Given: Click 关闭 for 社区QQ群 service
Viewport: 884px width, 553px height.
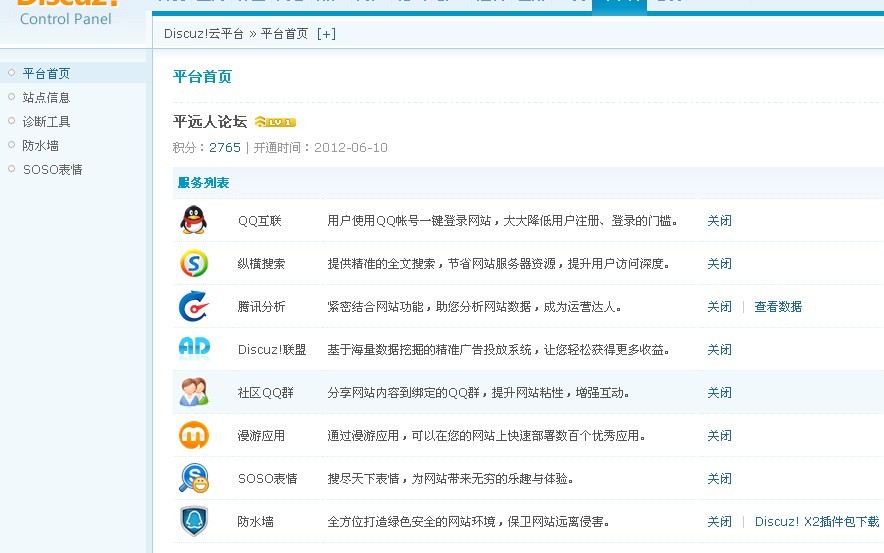Looking at the screenshot, I should click(x=719, y=392).
